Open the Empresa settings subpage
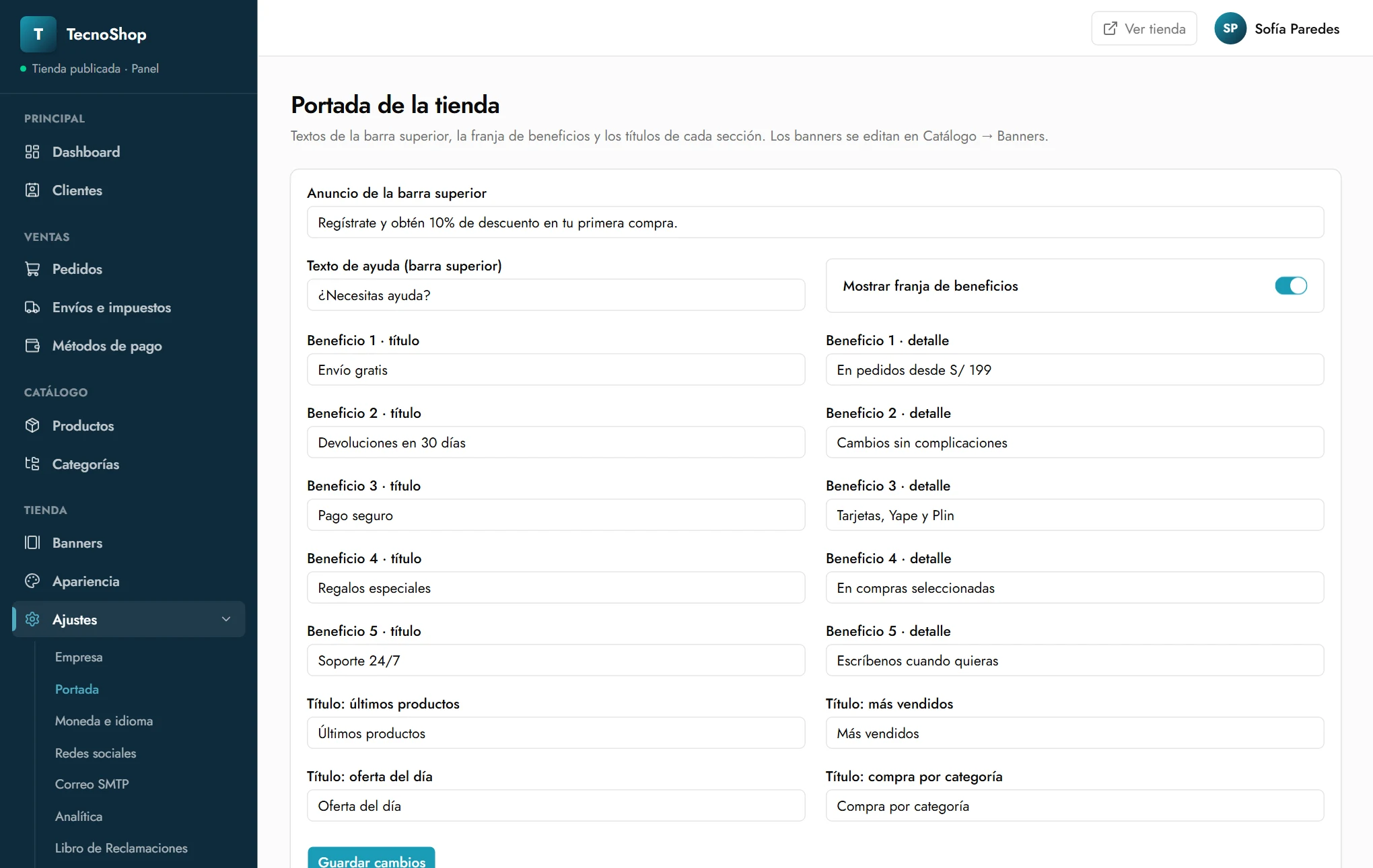Viewport: 1373px width, 868px height. [79, 657]
